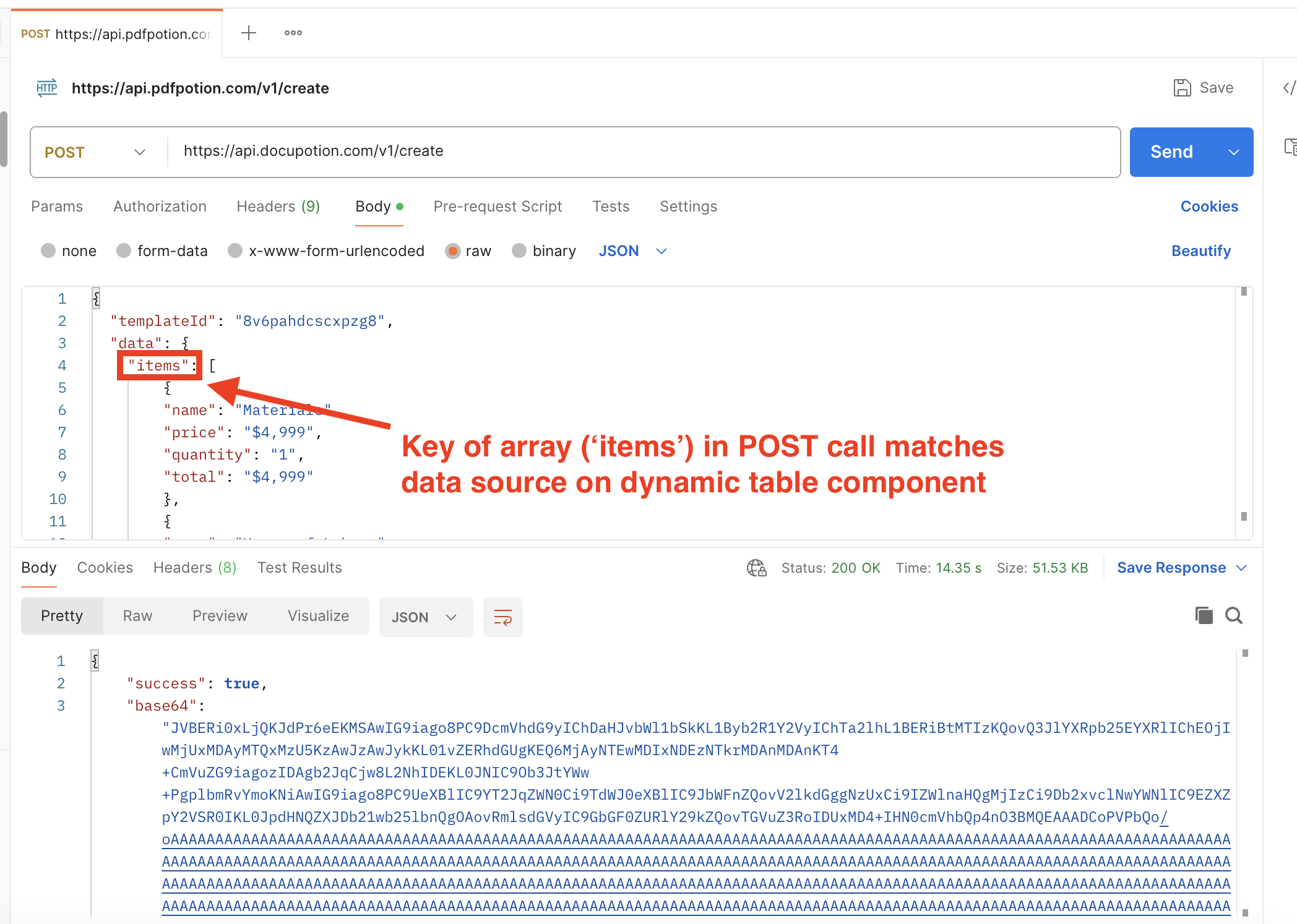1297x924 pixels.
Task: Switch response view to Visualize
Action: [x=318, y=616]
